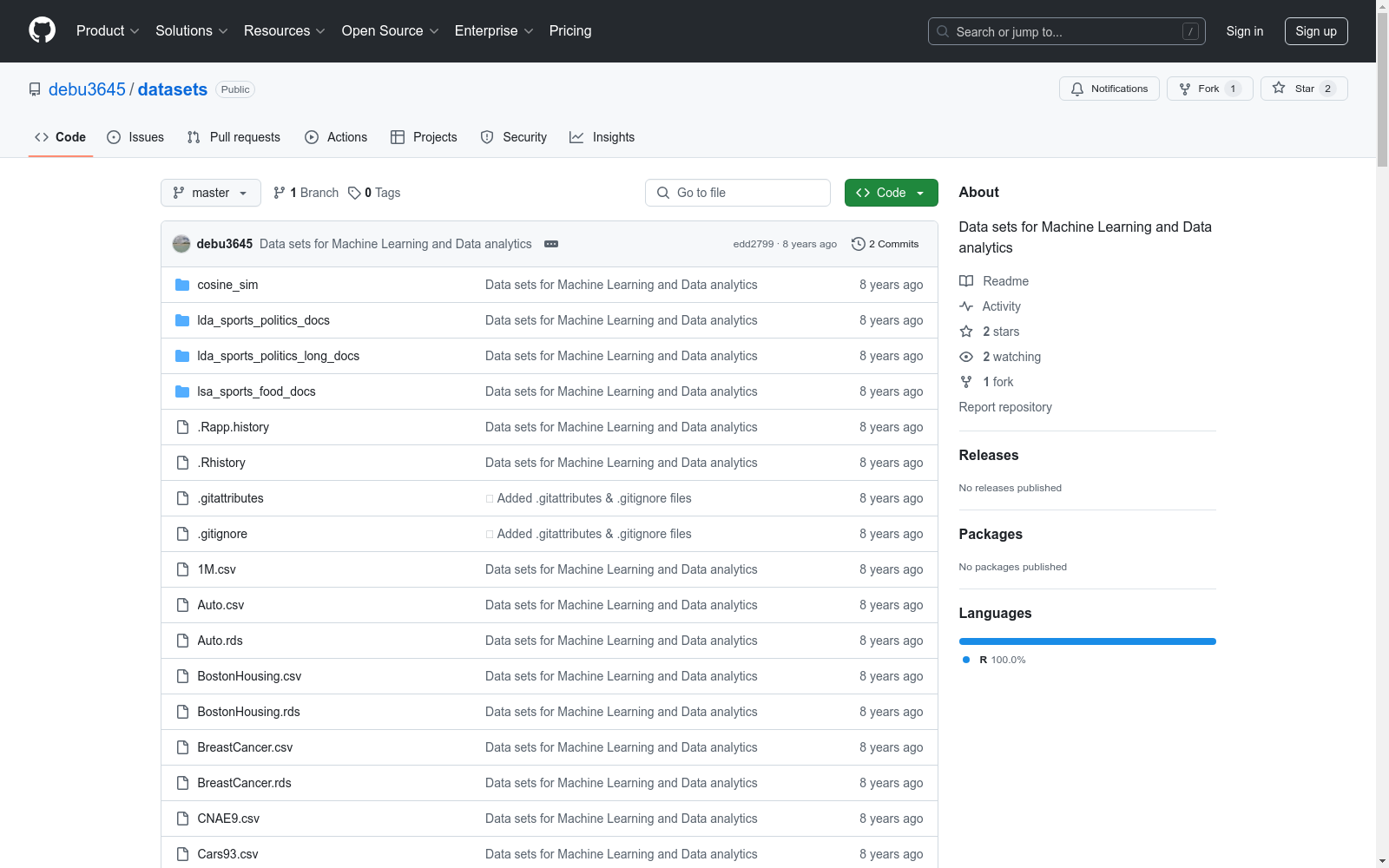Click the magnifier icon in search bar

(x=943, y=31)
